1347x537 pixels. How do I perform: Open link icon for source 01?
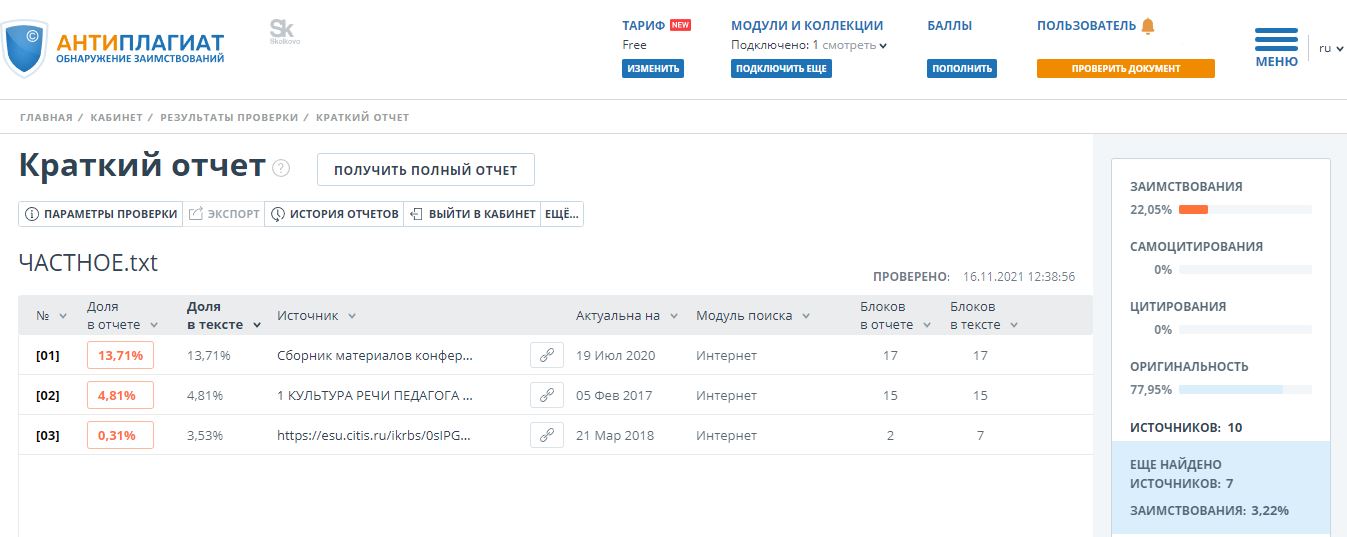pyautogui.click(x=546, y=355)
